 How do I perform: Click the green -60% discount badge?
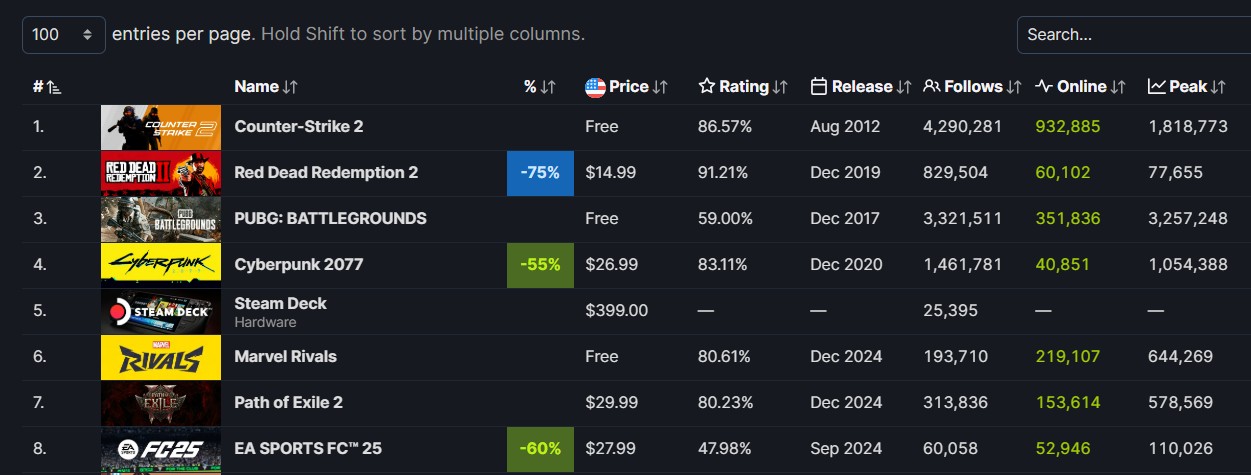[540, 449]
